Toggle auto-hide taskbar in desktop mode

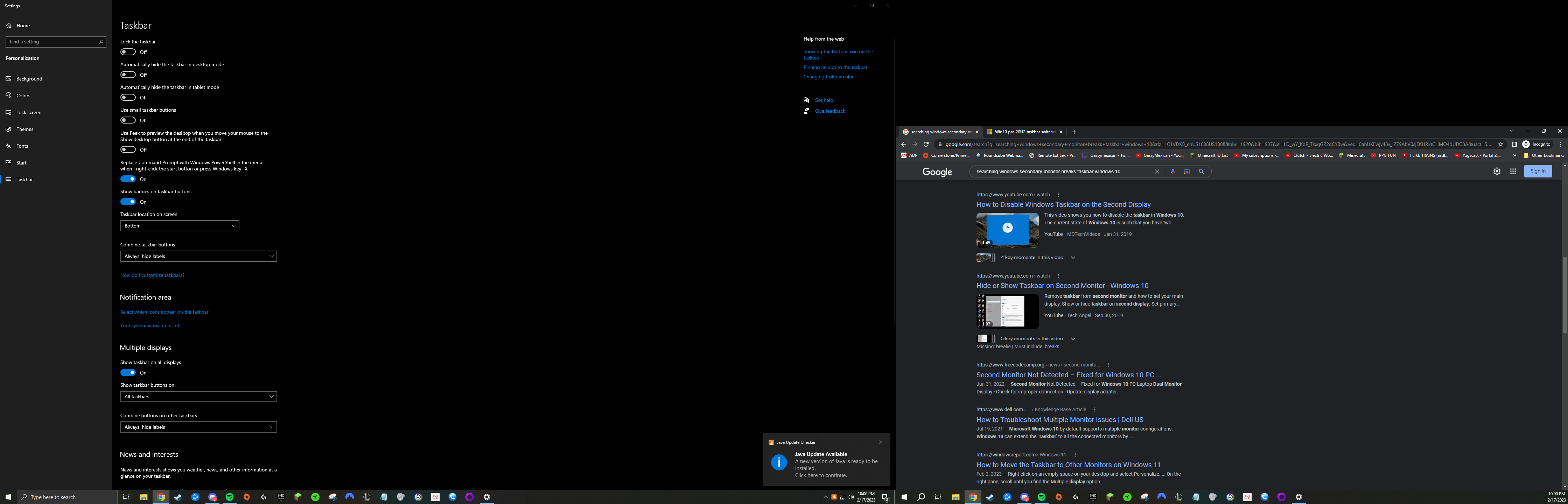coord(128,75)
